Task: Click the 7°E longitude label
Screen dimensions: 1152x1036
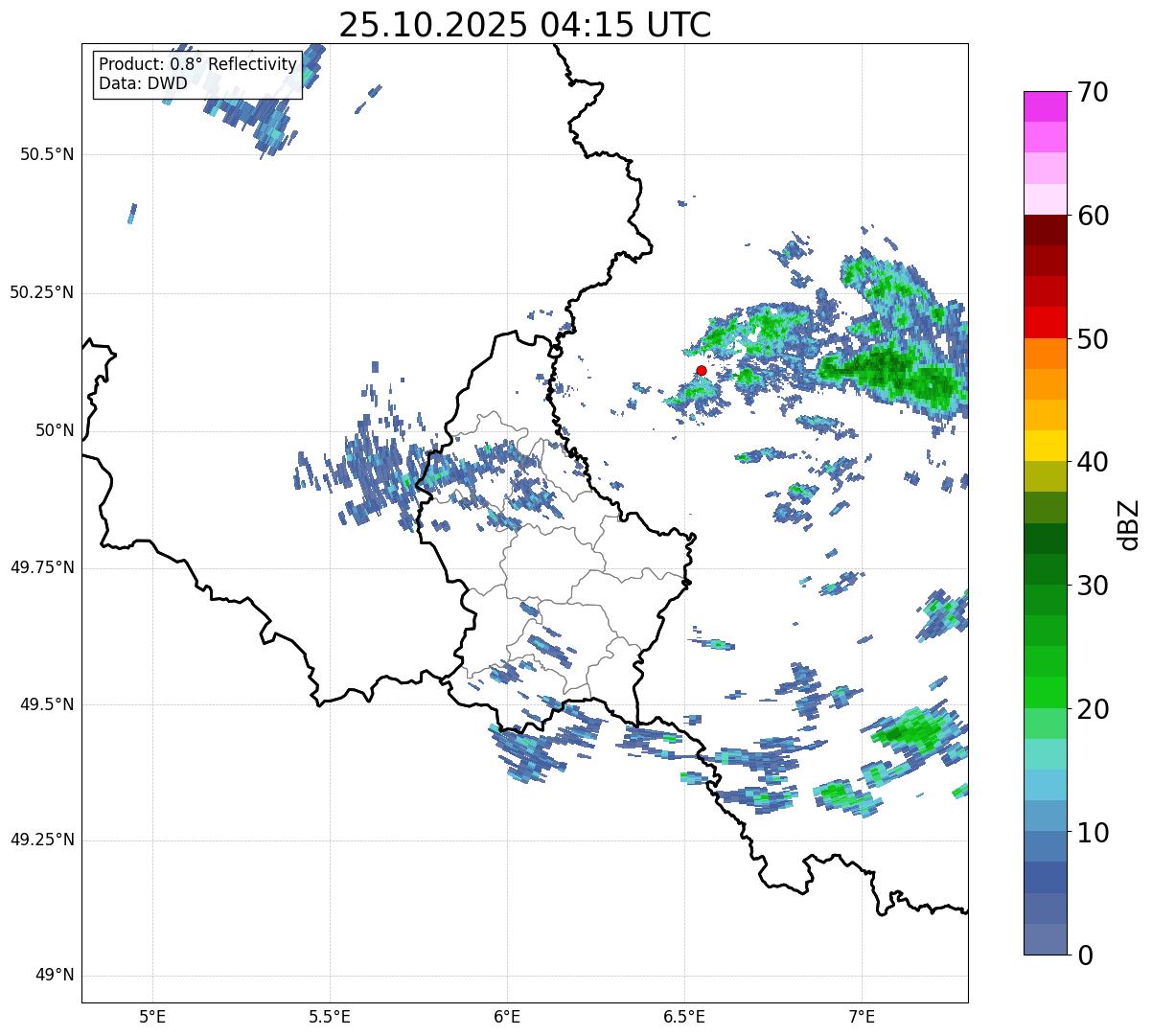Action: click(862, 1016)
